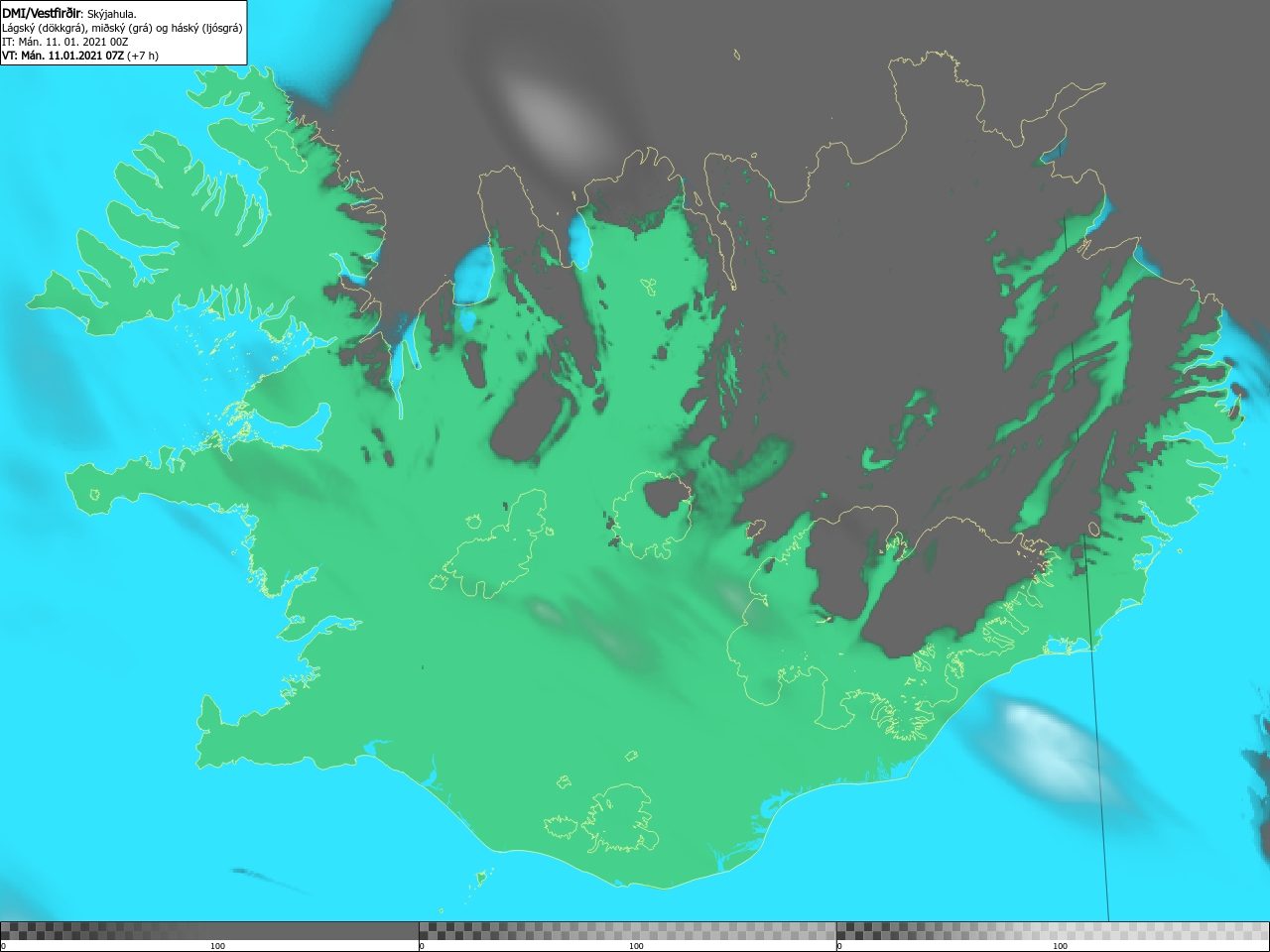Click the medium gray mid-cloud color scale bar
Image resolution: width=1270 pixels, height=952 pixels.
coord(627,931)
